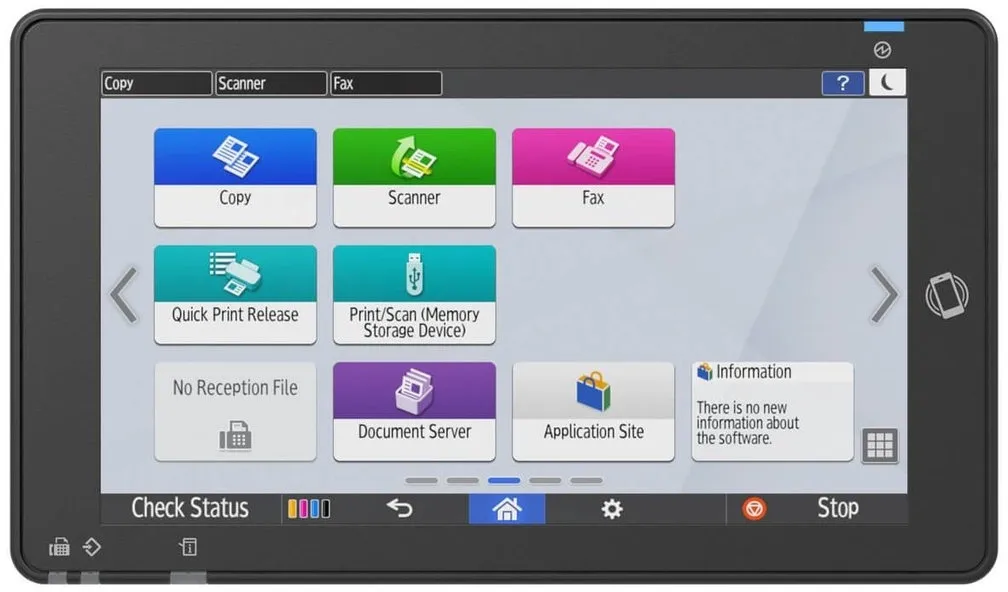Select Print/Scan Memory Storage Device
The width and height of the screenshot is (1008, 592).
click(414, 294)
